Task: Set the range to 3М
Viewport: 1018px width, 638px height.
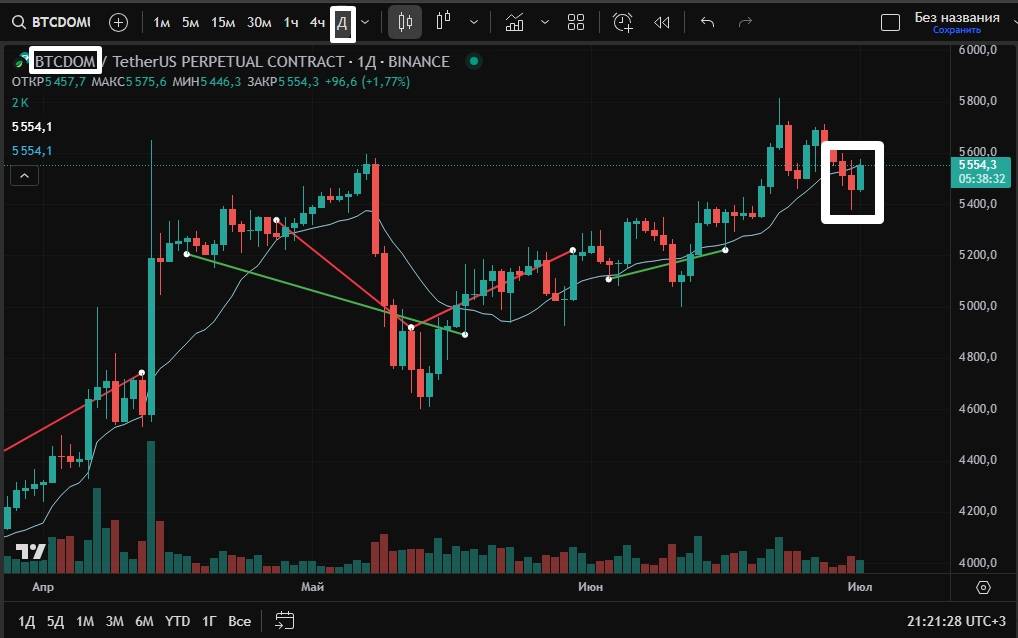Action: [114, 621]
